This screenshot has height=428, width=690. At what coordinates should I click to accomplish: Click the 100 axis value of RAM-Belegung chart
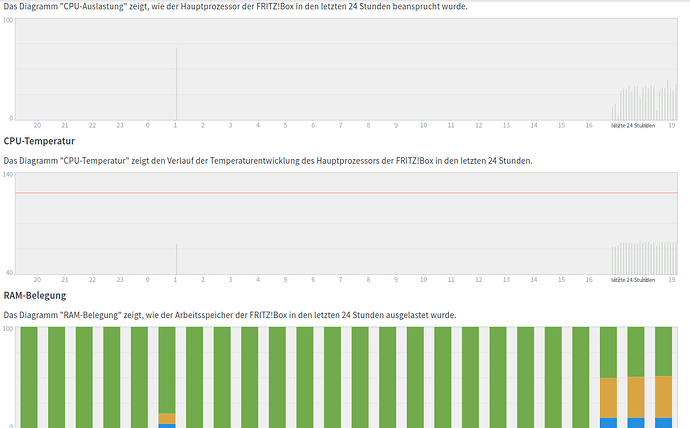click(x=8, y=329)
